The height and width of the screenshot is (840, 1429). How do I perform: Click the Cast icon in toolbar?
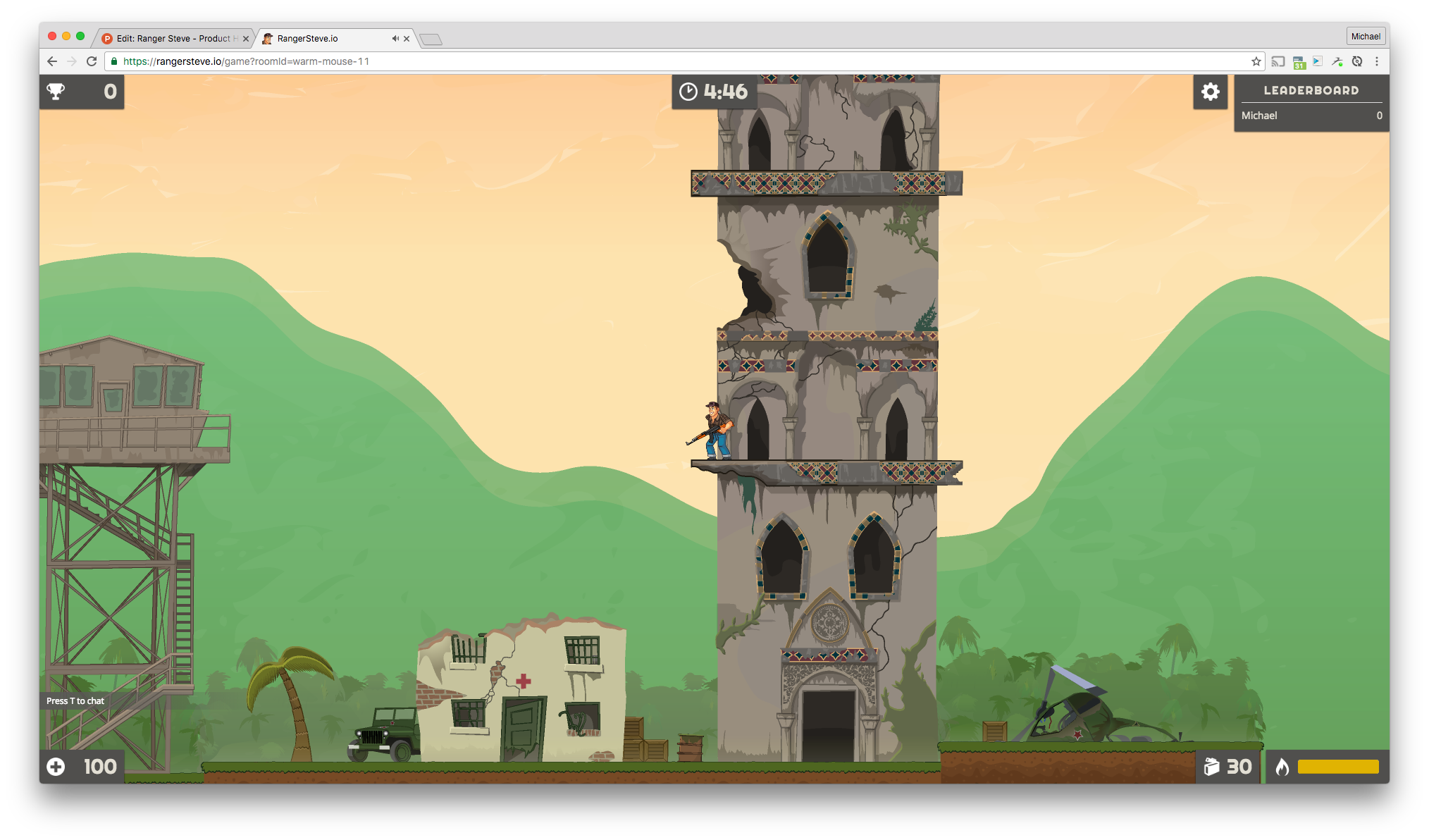(x=1278, y=61)
